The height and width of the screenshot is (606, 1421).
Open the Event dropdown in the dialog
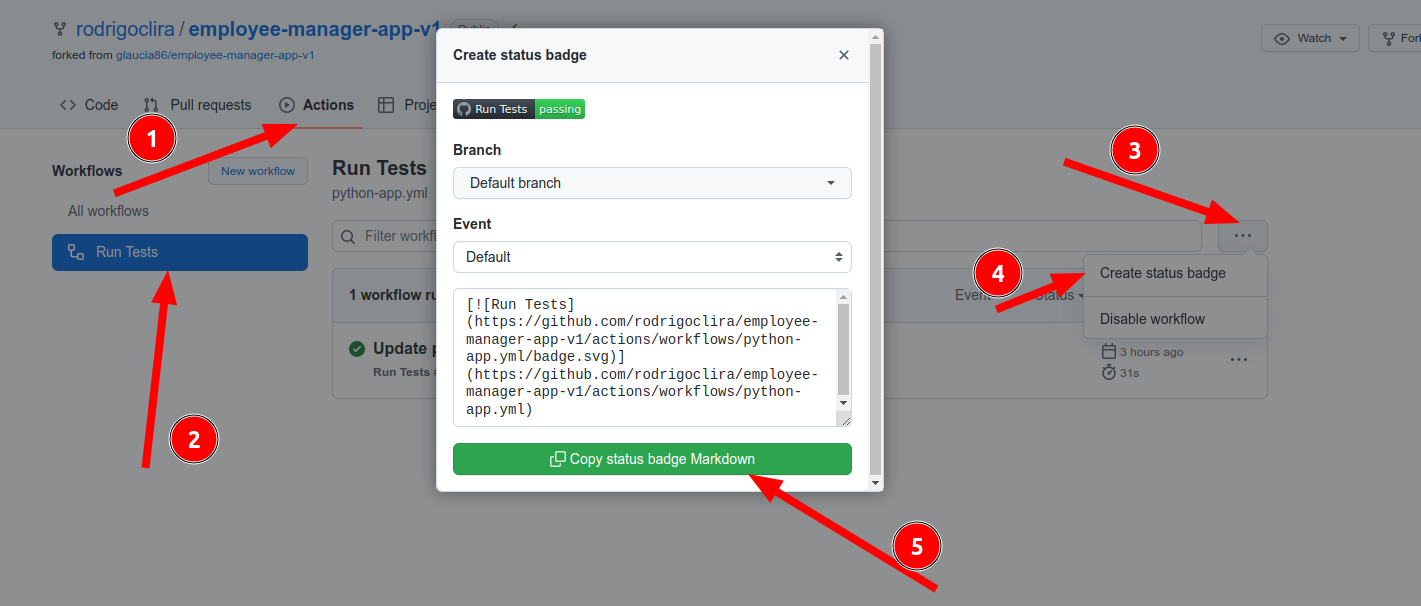651,257
